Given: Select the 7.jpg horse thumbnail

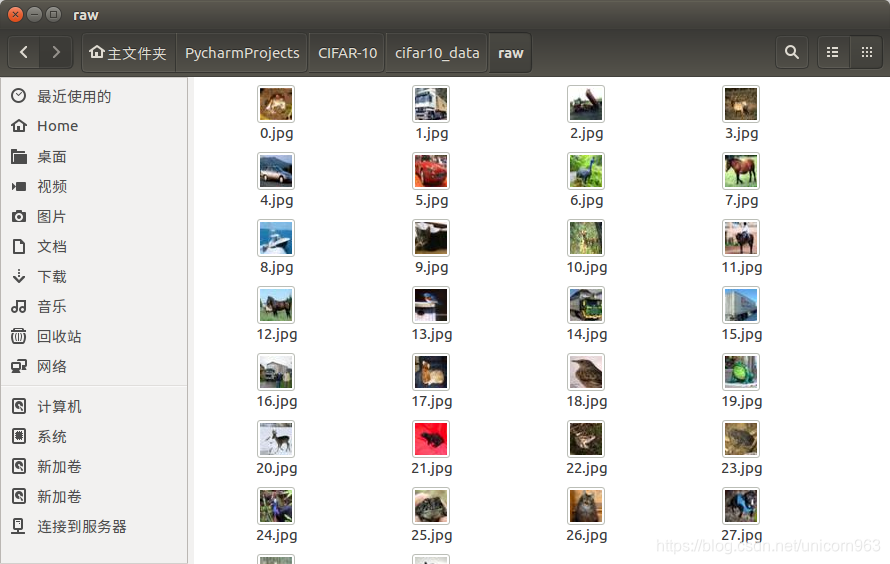Looking at the screenshot, I should (741, 171).
